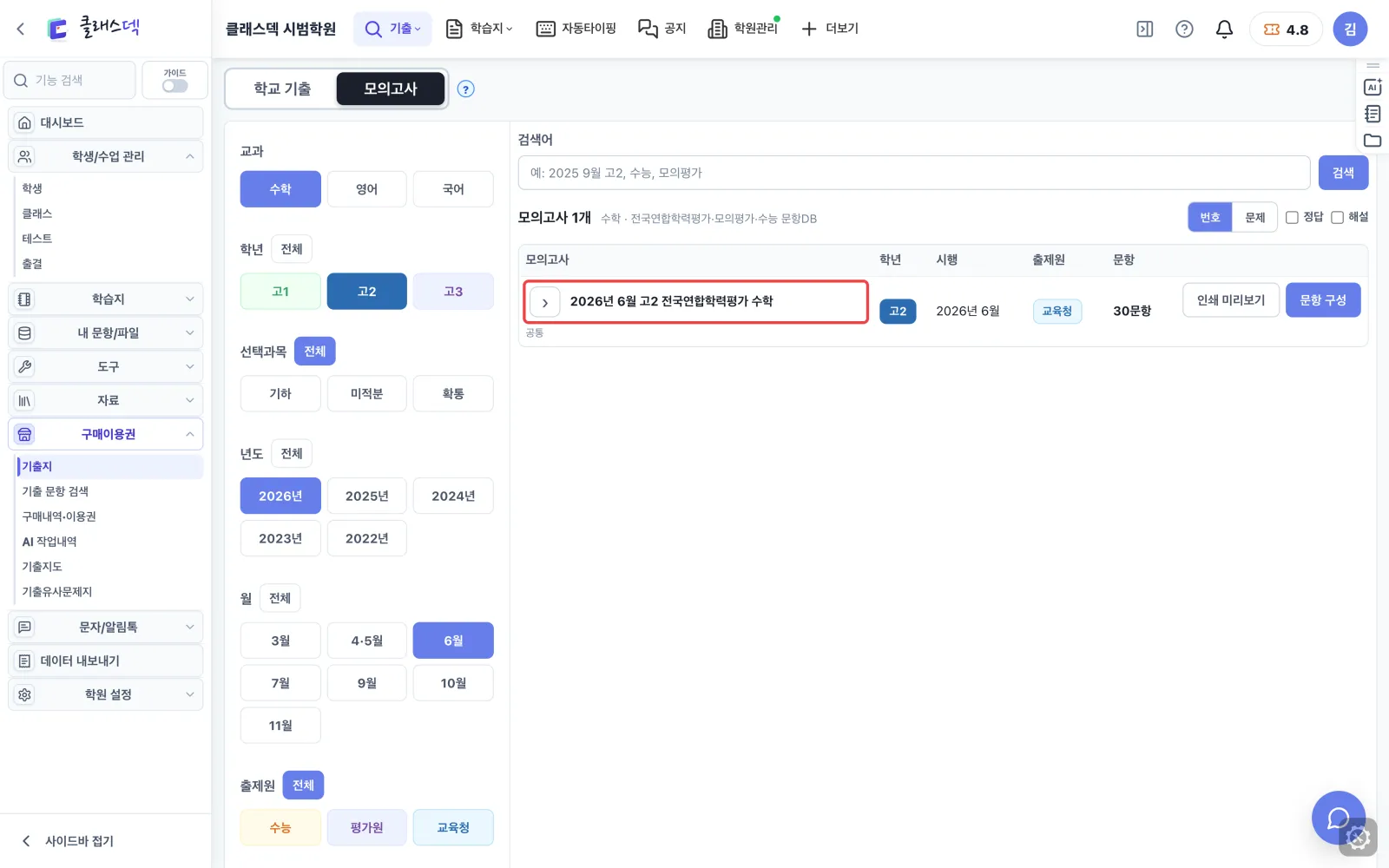
Task: Open the help question mark in header
Action: [x=1184, y=29]
